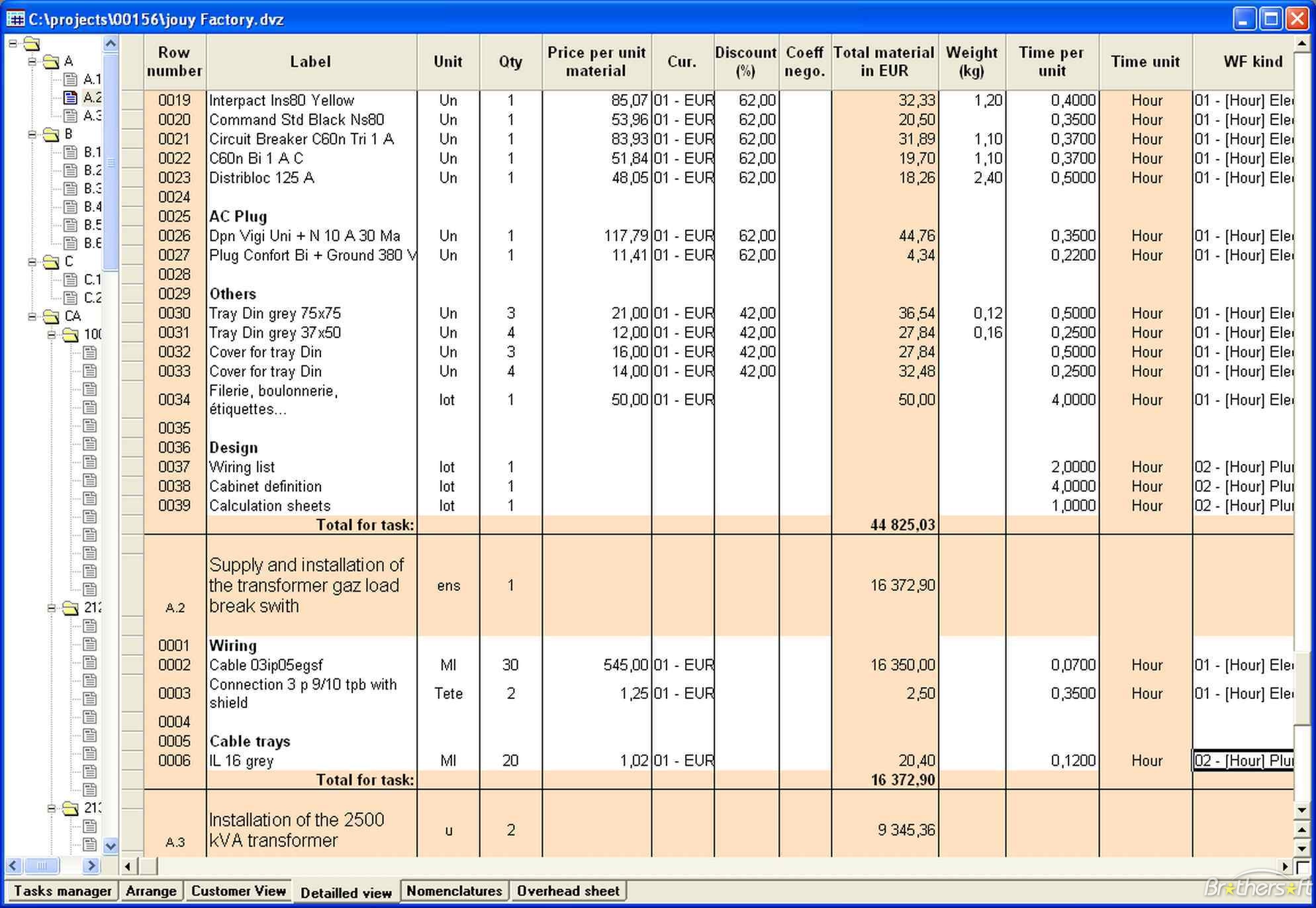Collapse the 212 subfolder under CA

click(52, 608)
